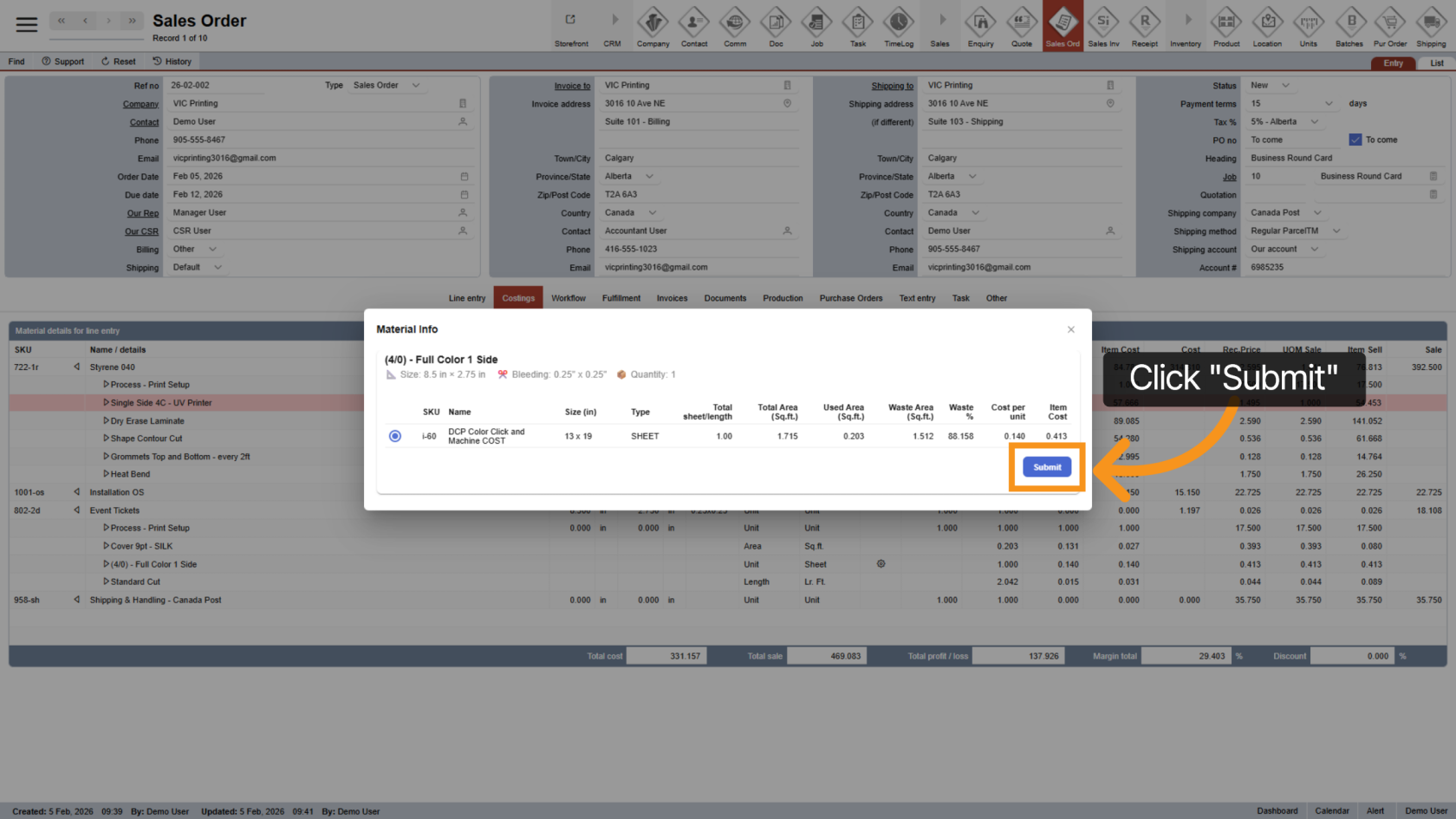Image resolution: width=1456 pixels, height=819 pixels.
Task: Open the Inventory module icon
Action: (1186, 26)
